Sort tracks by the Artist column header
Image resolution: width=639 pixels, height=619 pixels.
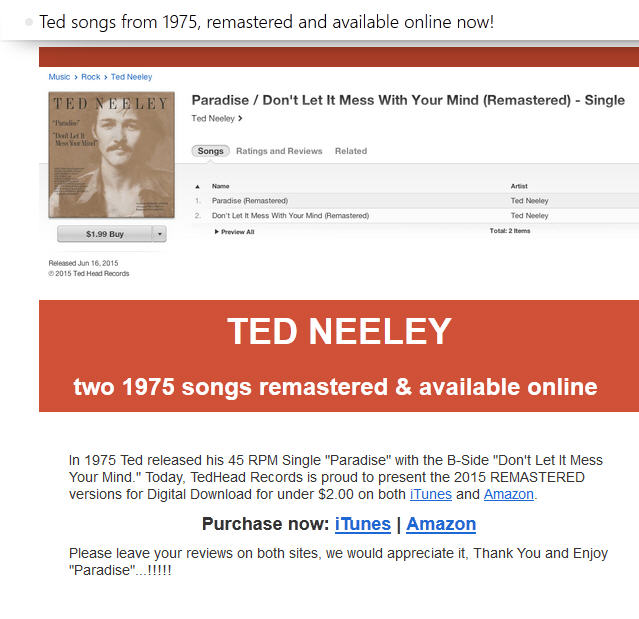(x=520, y=186)
